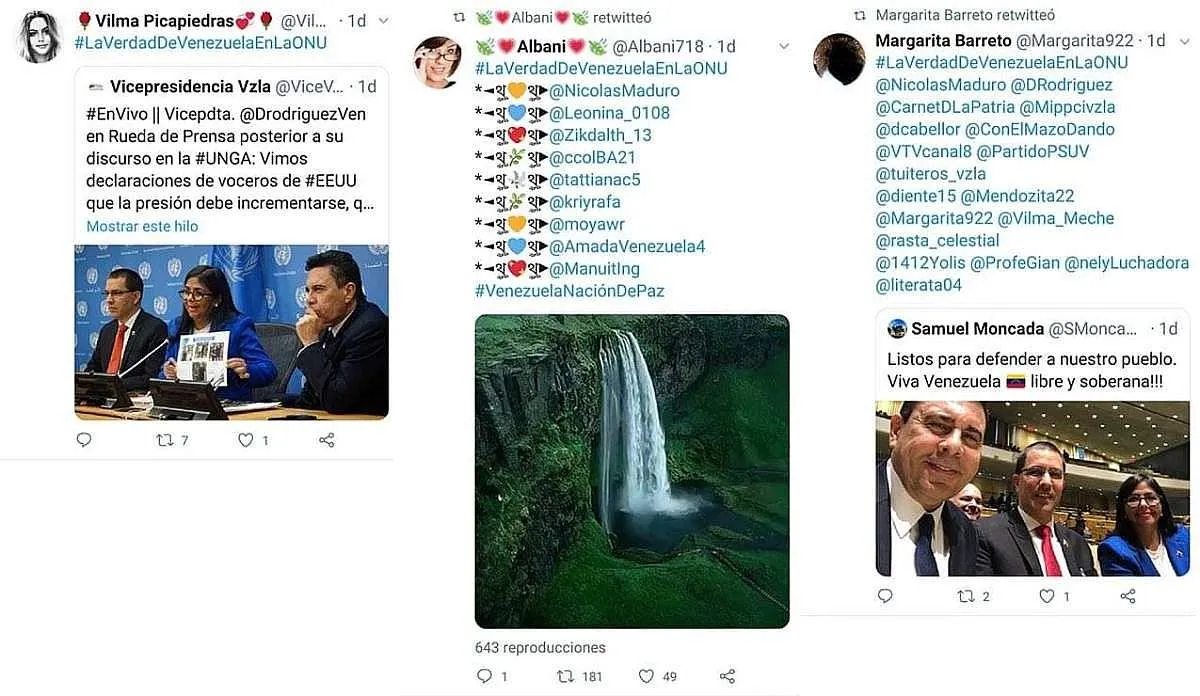Share Margarita Barreto's tweet
The width and height of the screenshot is (1200, 696).
(1128, 596)
